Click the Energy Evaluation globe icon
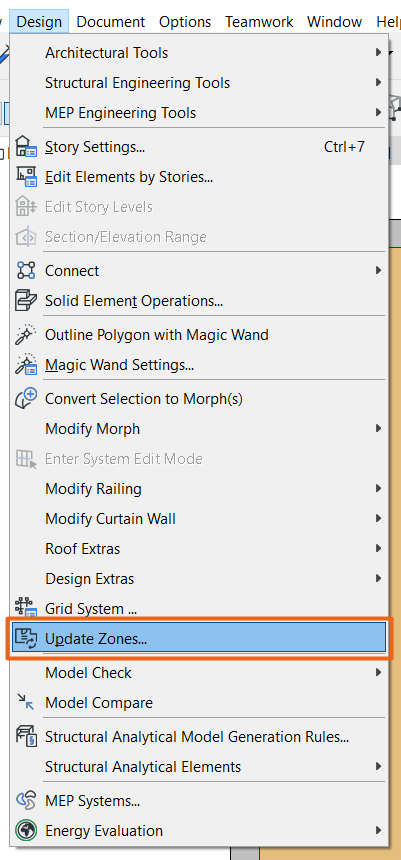The image size is (401, 860). pyautogui.click(x=26, y=830)
